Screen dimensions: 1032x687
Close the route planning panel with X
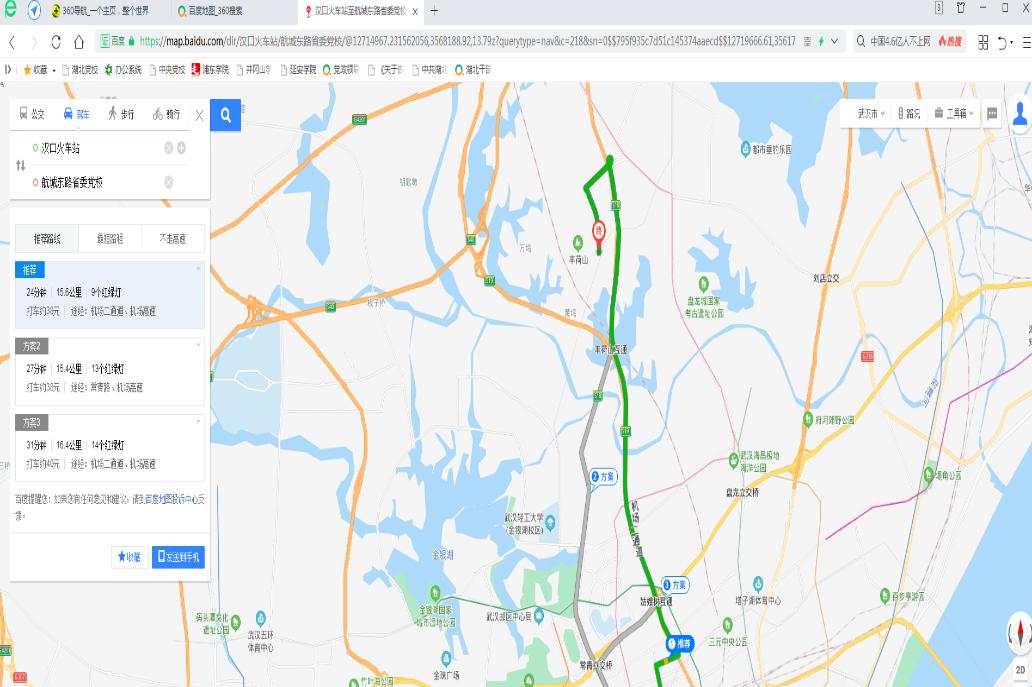[x=199, y=115]
